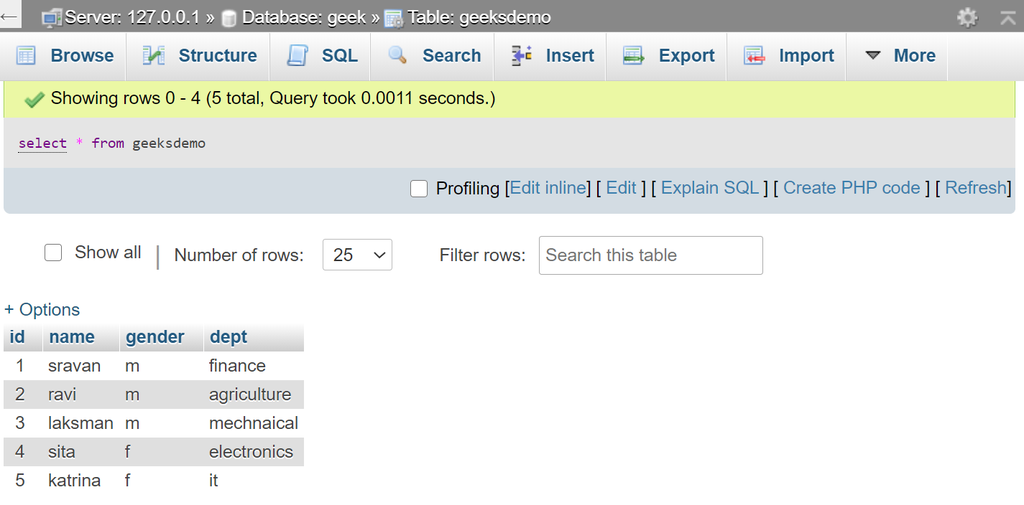Viewport: 1024px width, 505px height.
Task: Open page settings gear icon
Action: point(967,17)
